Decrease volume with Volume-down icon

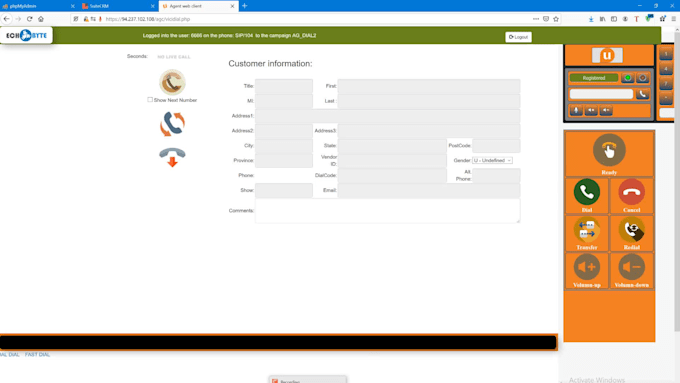pos(631,267)
